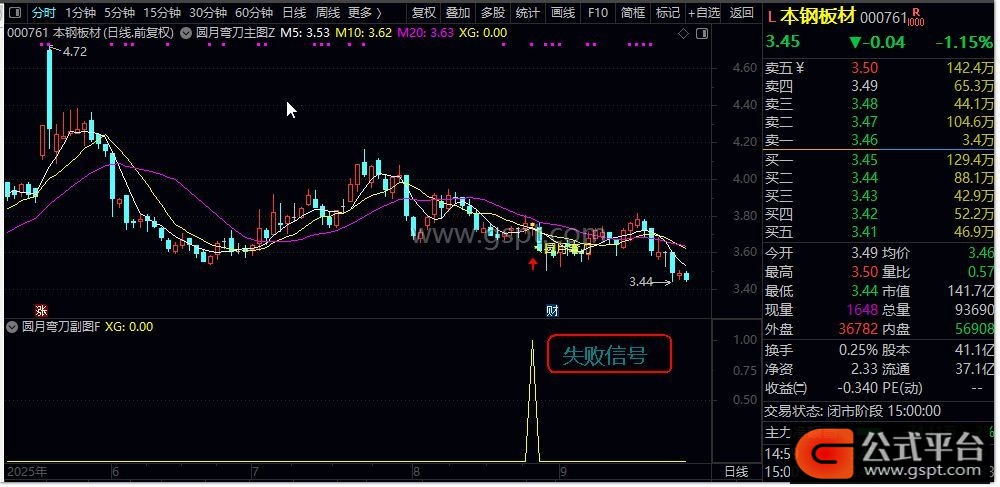This screenshot has width=1000, height=487.
Task: Click the 2025年 label on time axis
Action: coord(27,472)
